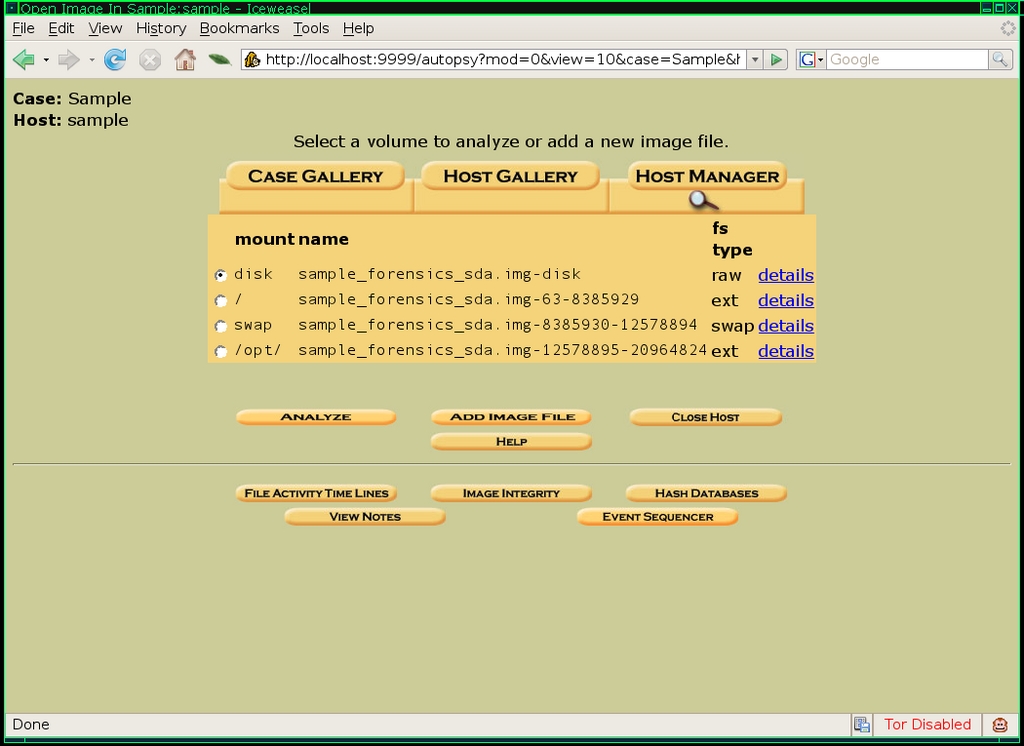Expand the Back button history dropdown
Screen dimensions: 1024x746
click(x=46, y=60)
